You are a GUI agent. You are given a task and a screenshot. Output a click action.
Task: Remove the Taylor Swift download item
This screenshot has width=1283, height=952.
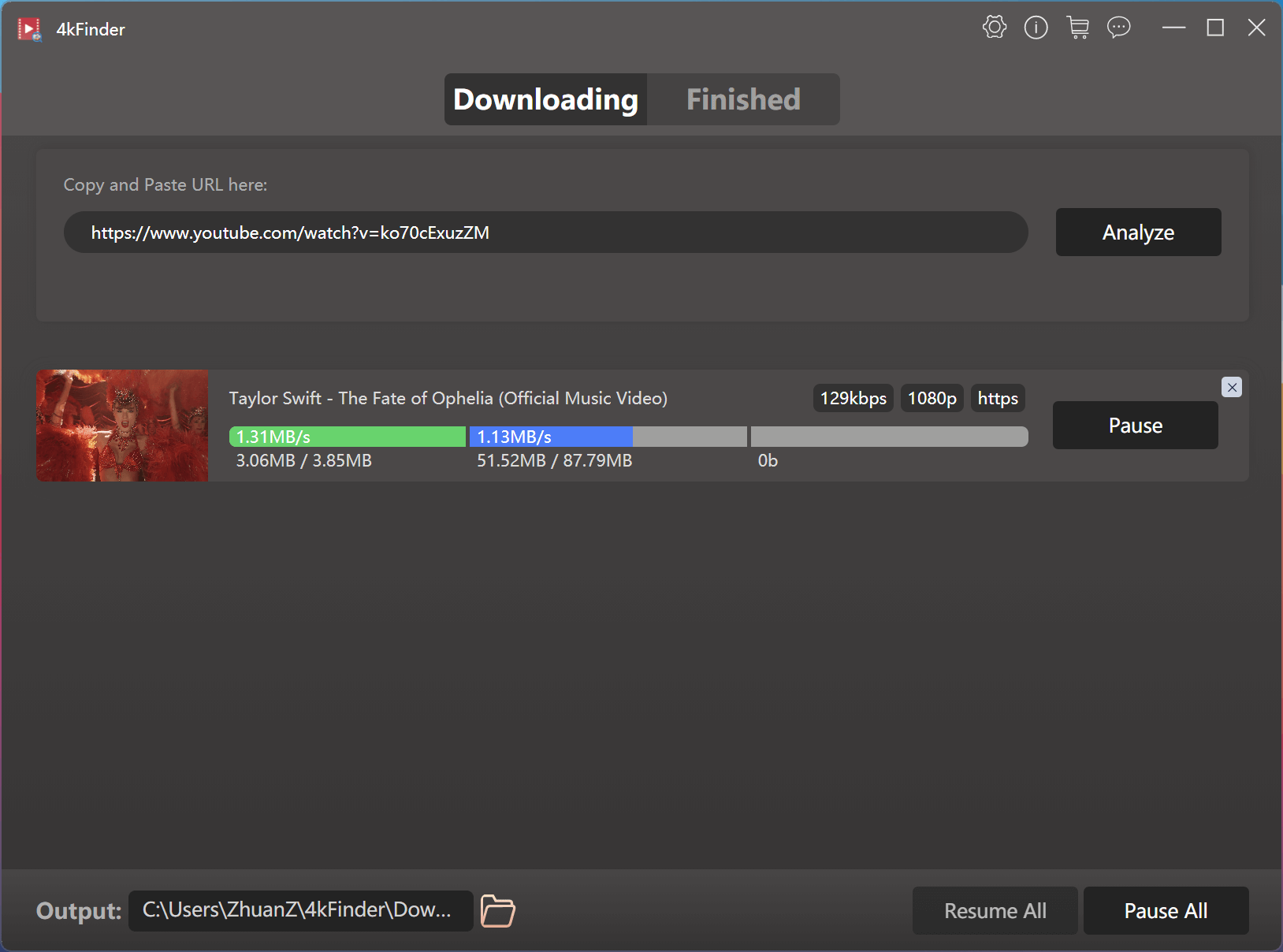(1232, 387)
